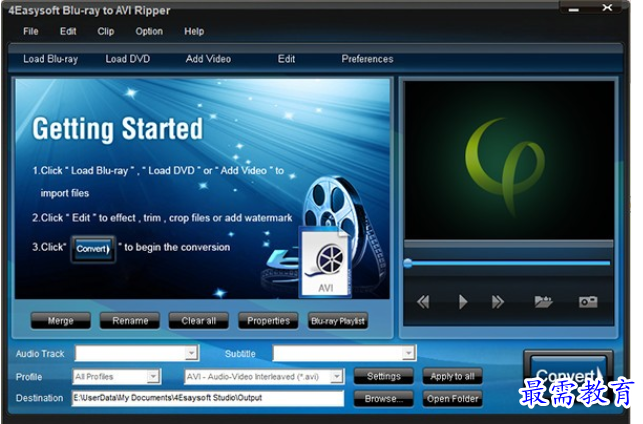Click the Rename button
643x424 pixels.
(x=130, y=321)
